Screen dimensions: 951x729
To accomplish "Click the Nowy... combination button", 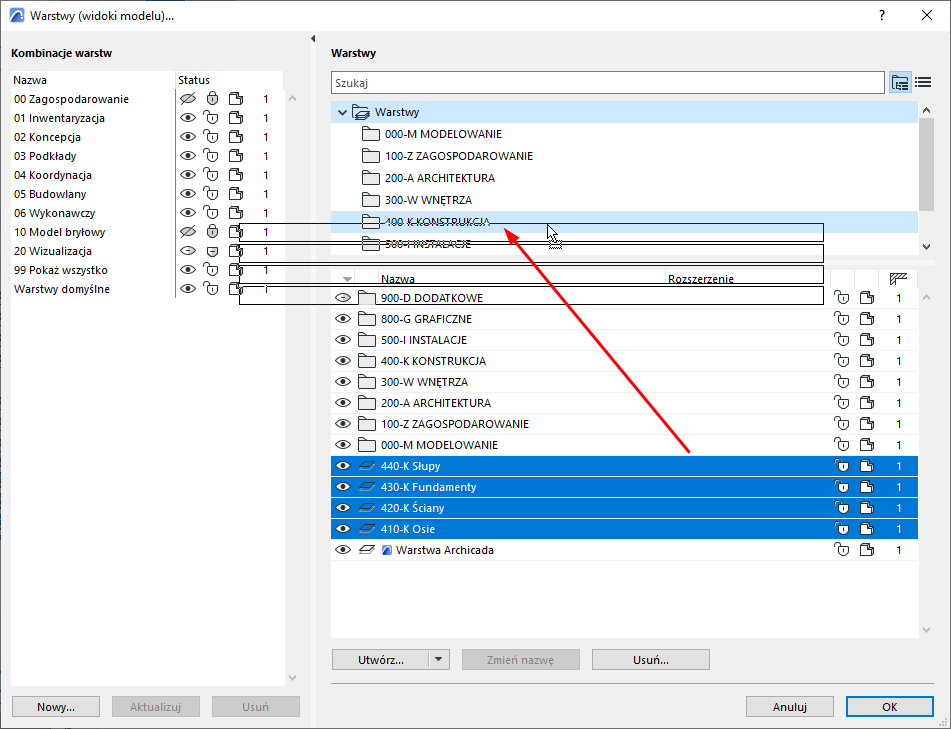I will pyautogui.click(x=56, y=707).
